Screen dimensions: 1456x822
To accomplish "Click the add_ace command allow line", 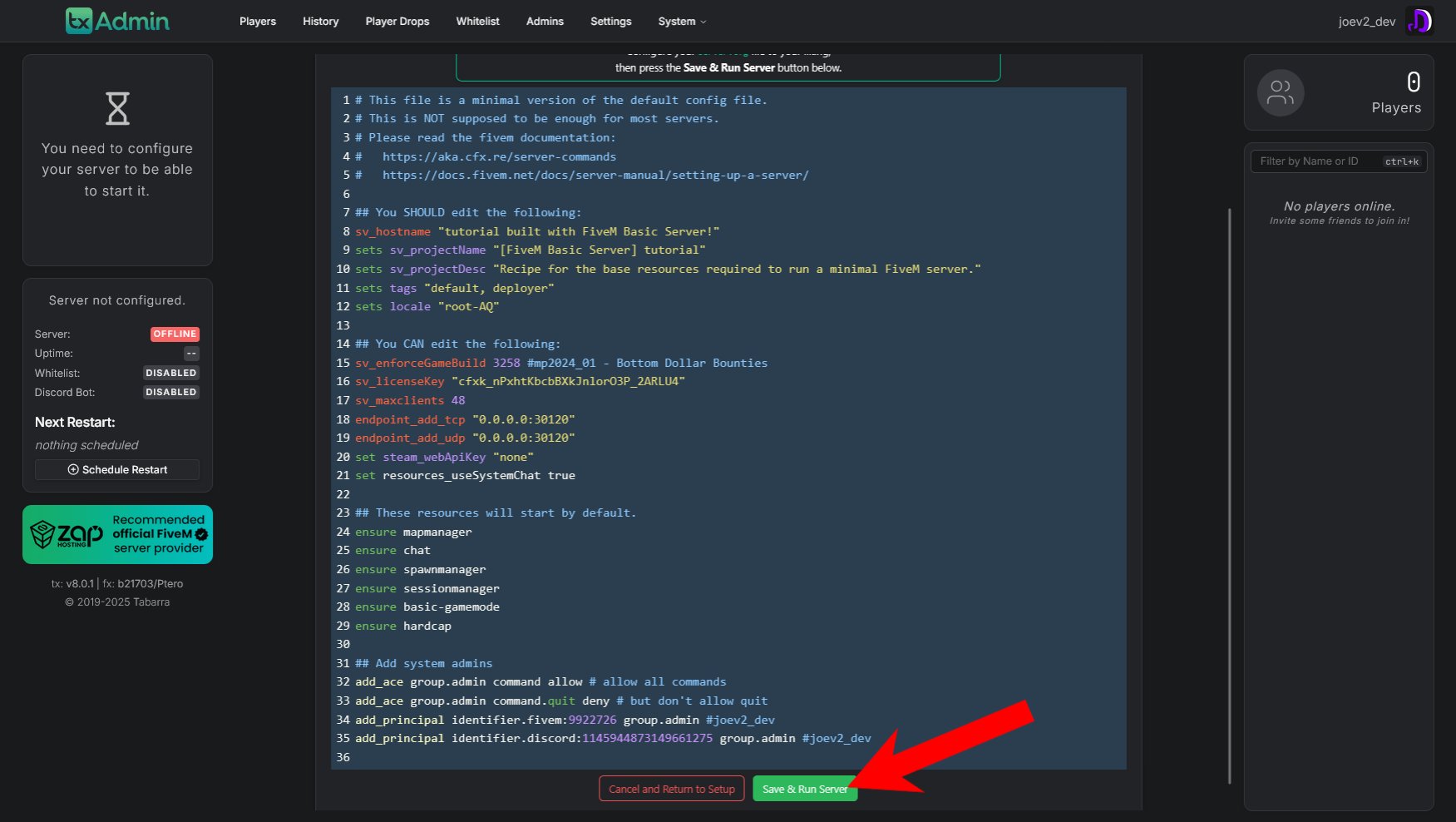I will pos(540,681).
